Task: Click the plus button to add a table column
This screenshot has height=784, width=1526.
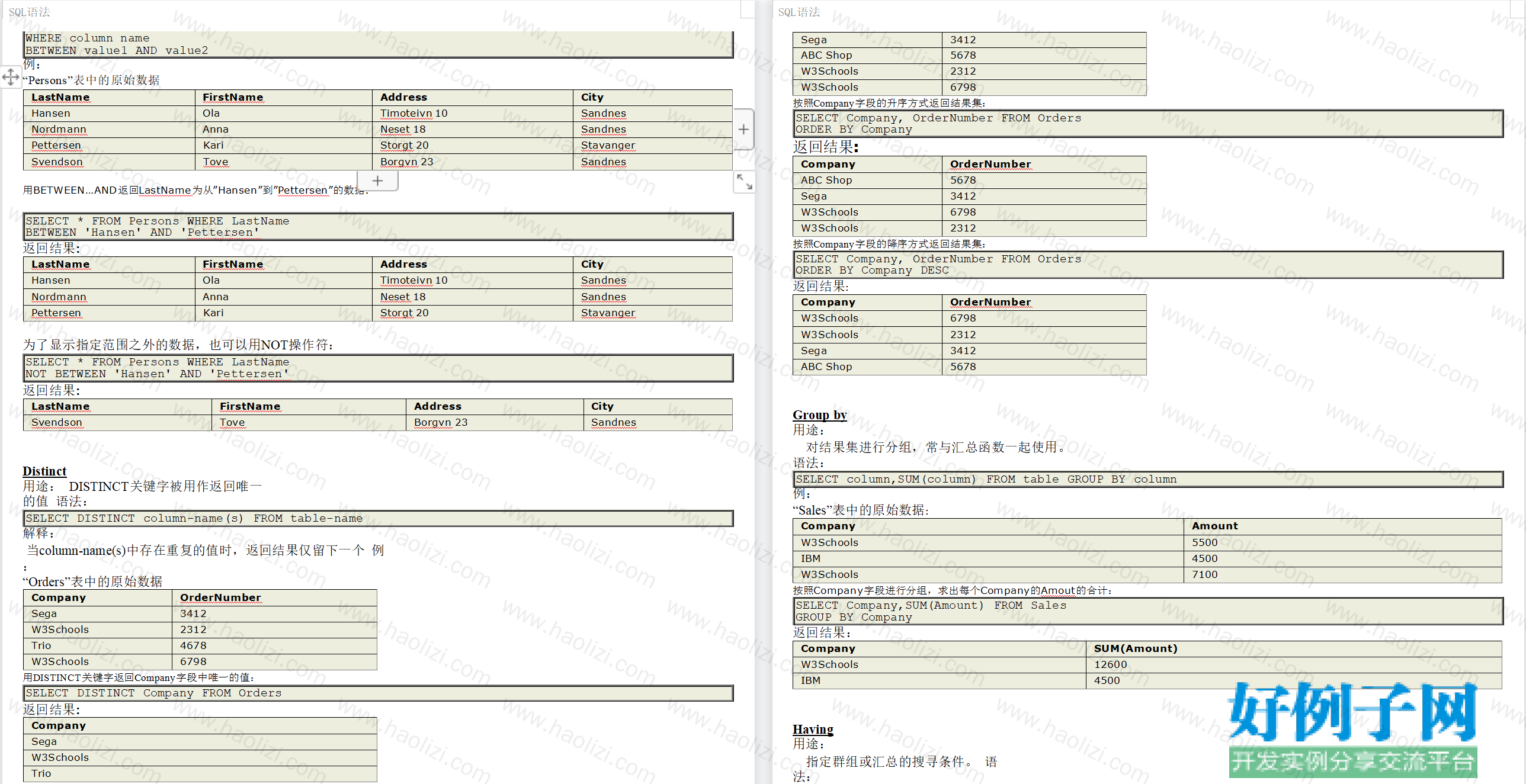Action: 743,129
